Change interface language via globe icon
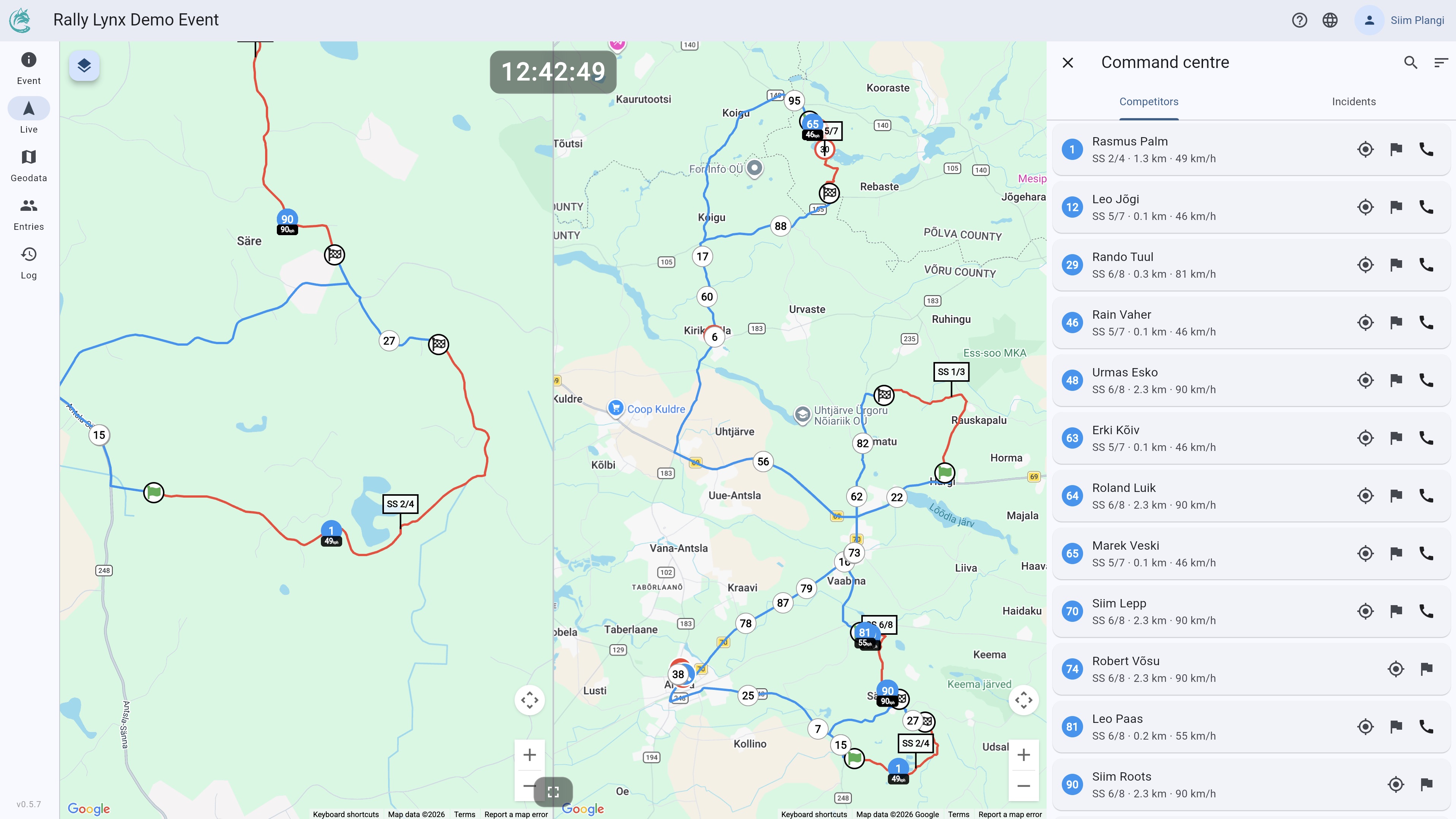Image resolution: width=1456 pixels, height=819 pixels. click(x=1330, y=20)
